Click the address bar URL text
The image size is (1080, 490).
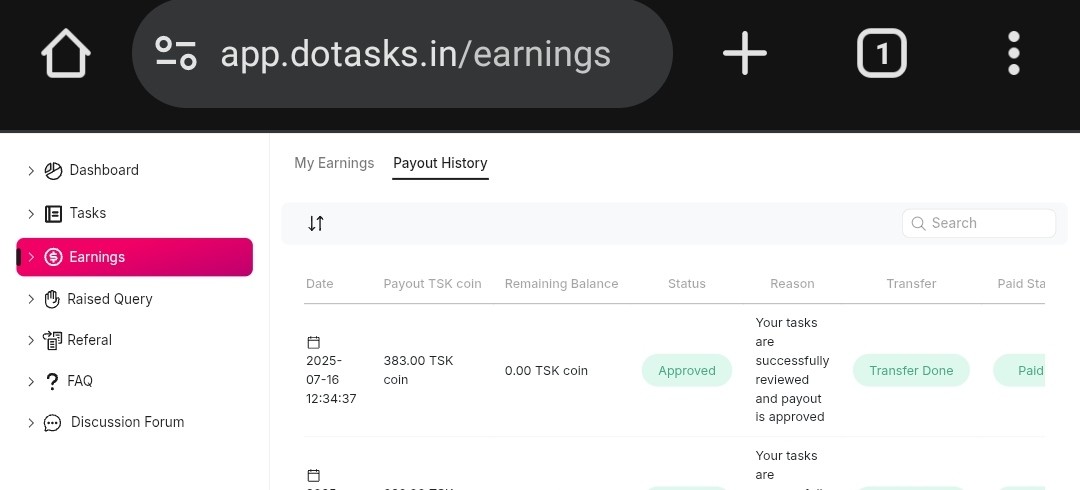coord(415,53)
